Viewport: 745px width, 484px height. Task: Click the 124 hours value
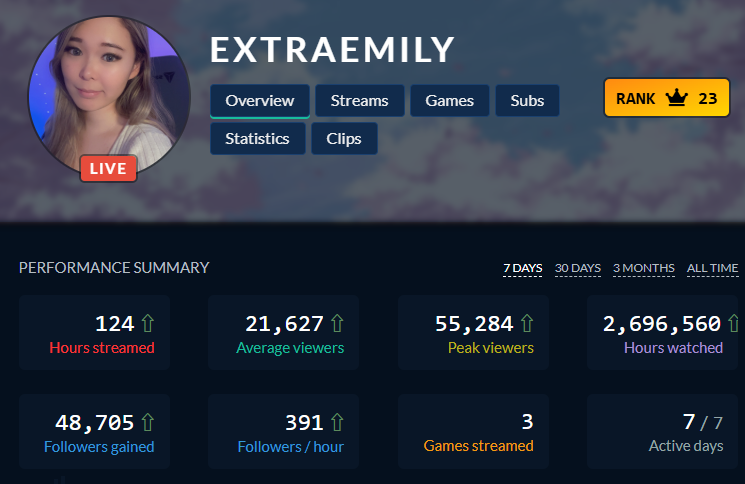pos(115,324)
